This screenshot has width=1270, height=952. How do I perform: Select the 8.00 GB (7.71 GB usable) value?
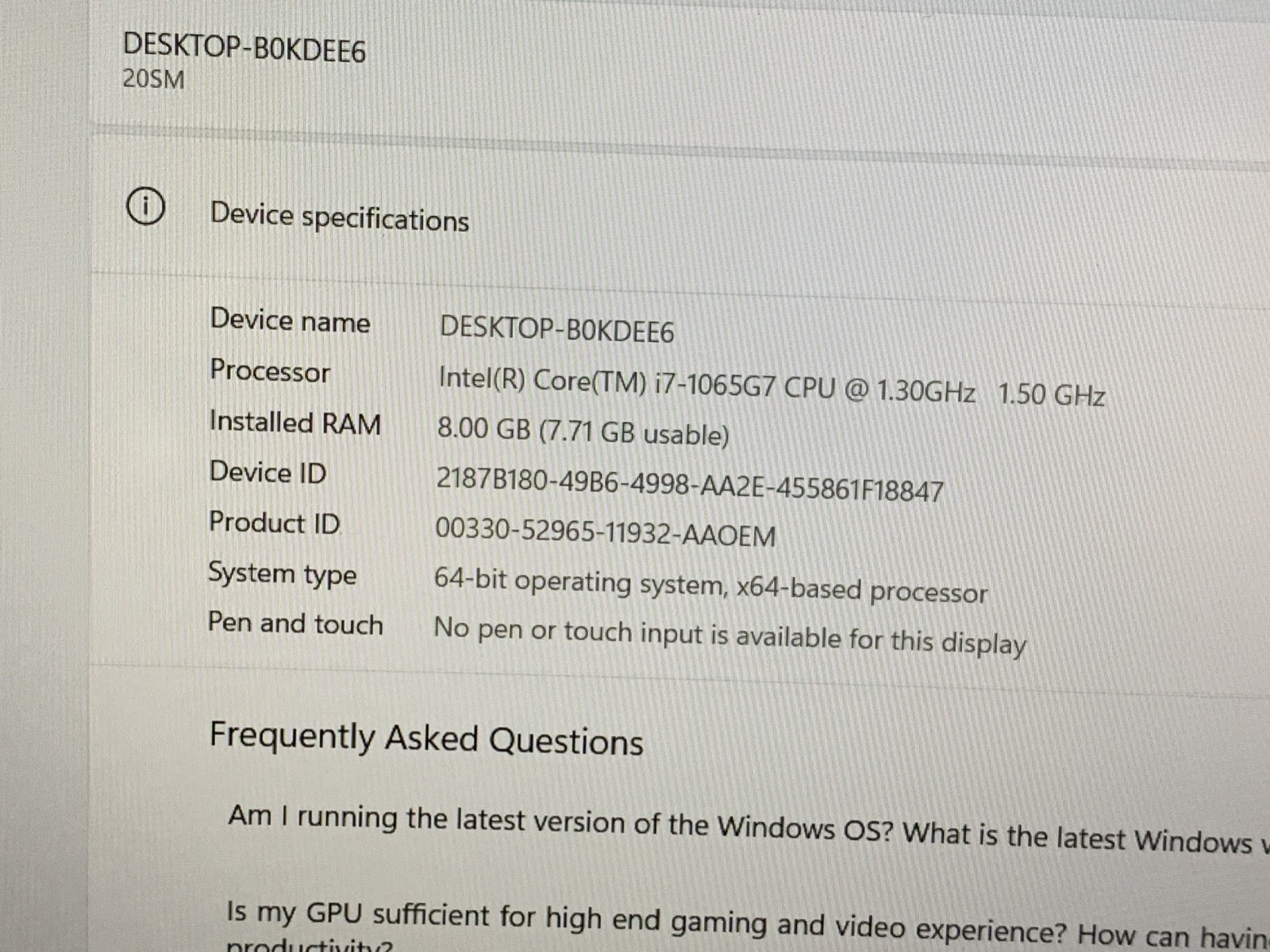click(583, 431)
